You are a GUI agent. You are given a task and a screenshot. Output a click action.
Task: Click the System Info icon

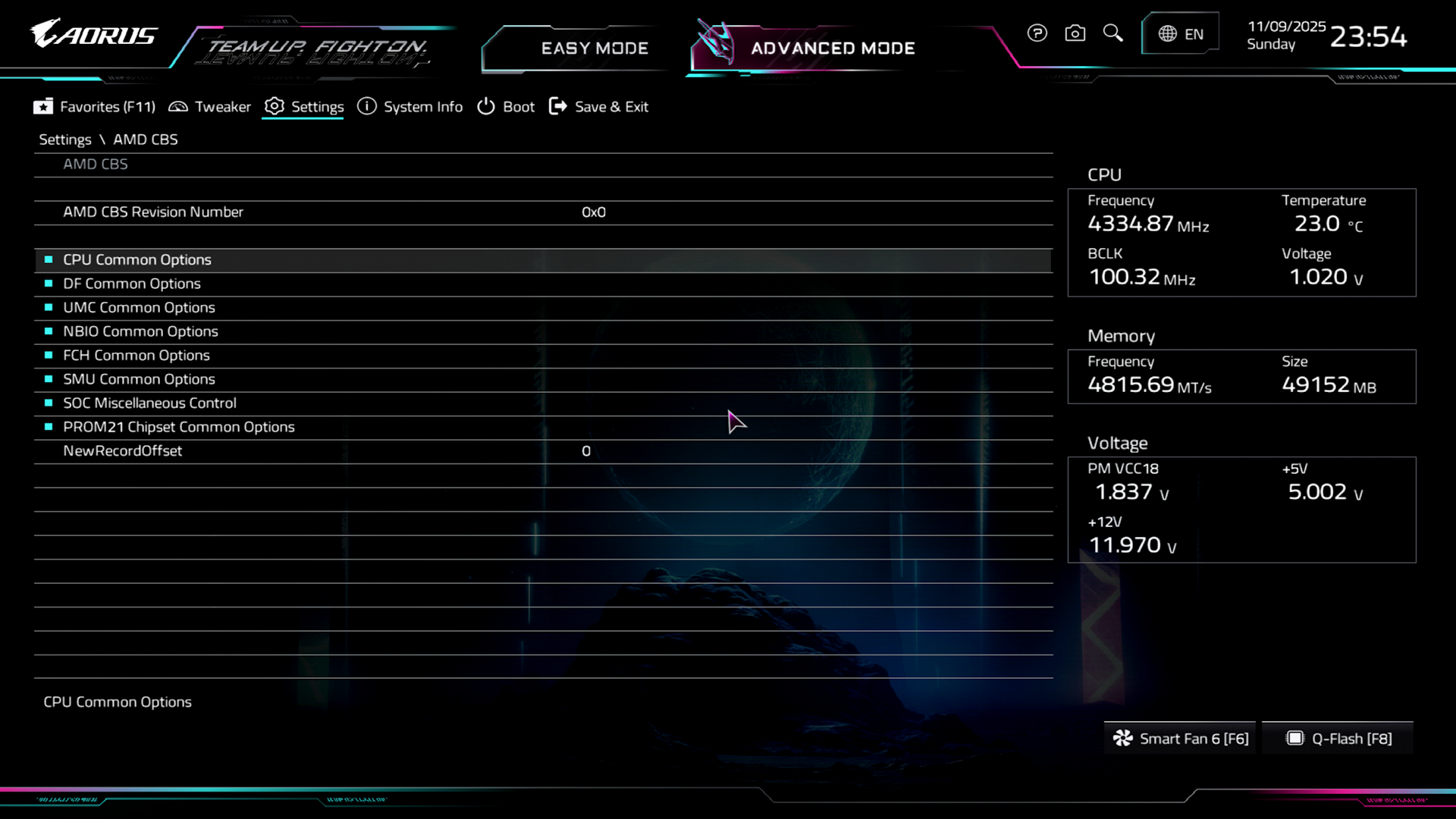coord(366,107)
